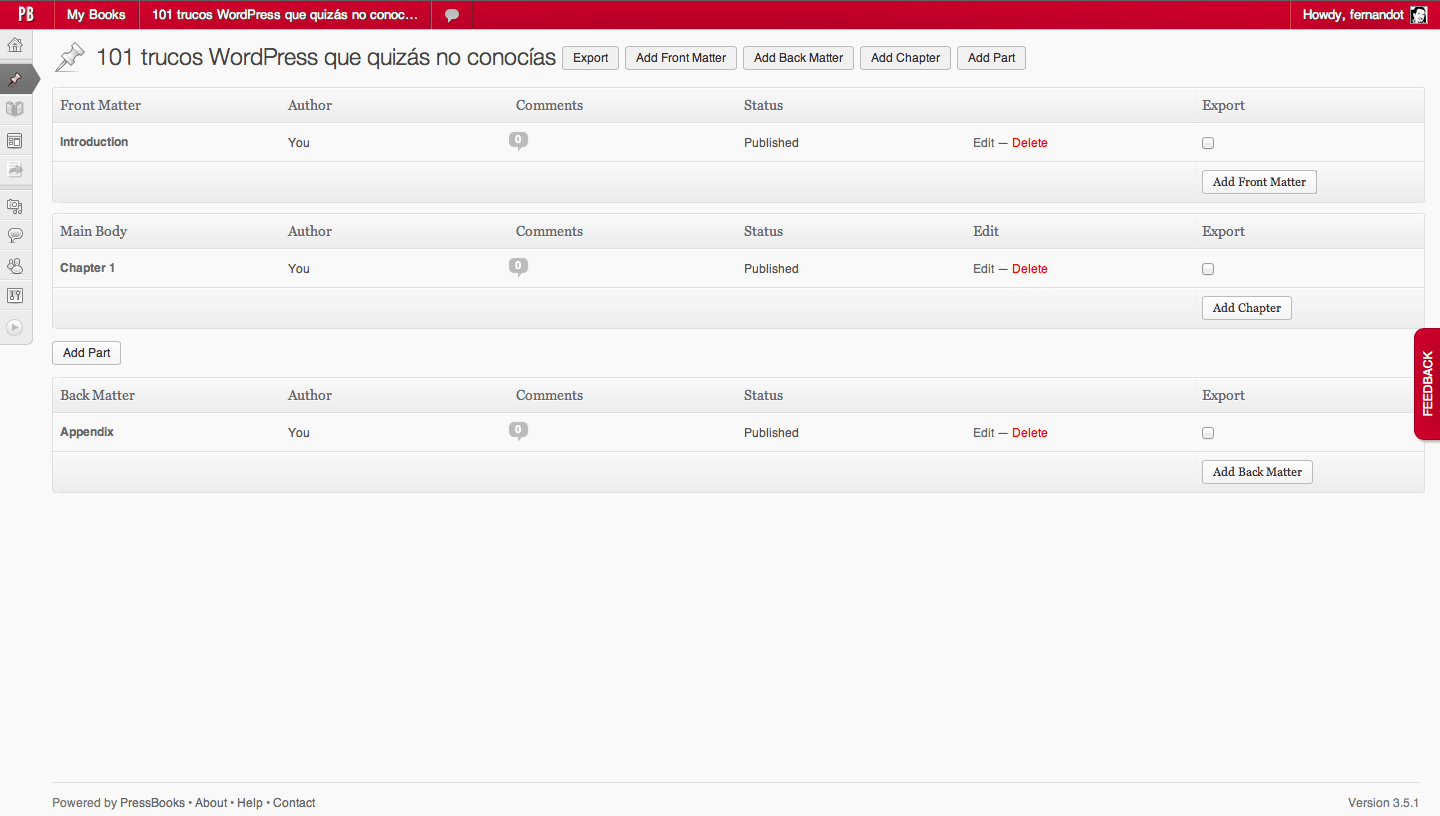
Task: Open the Howdy, fernandot account menu
Action: tap(1353, 15)
